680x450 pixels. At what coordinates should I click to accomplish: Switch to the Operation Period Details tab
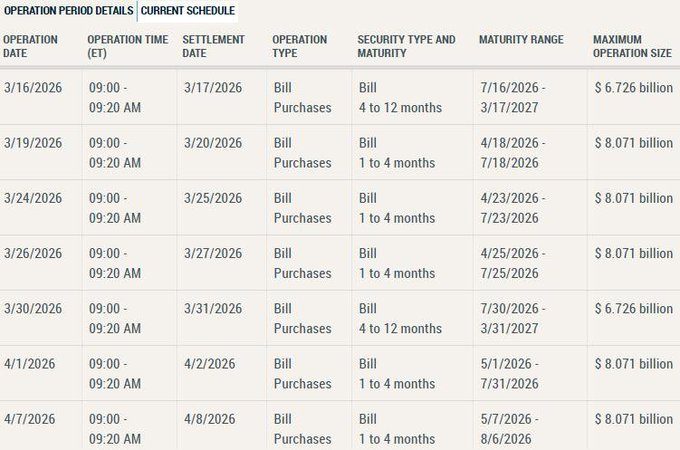pos(68,11)
